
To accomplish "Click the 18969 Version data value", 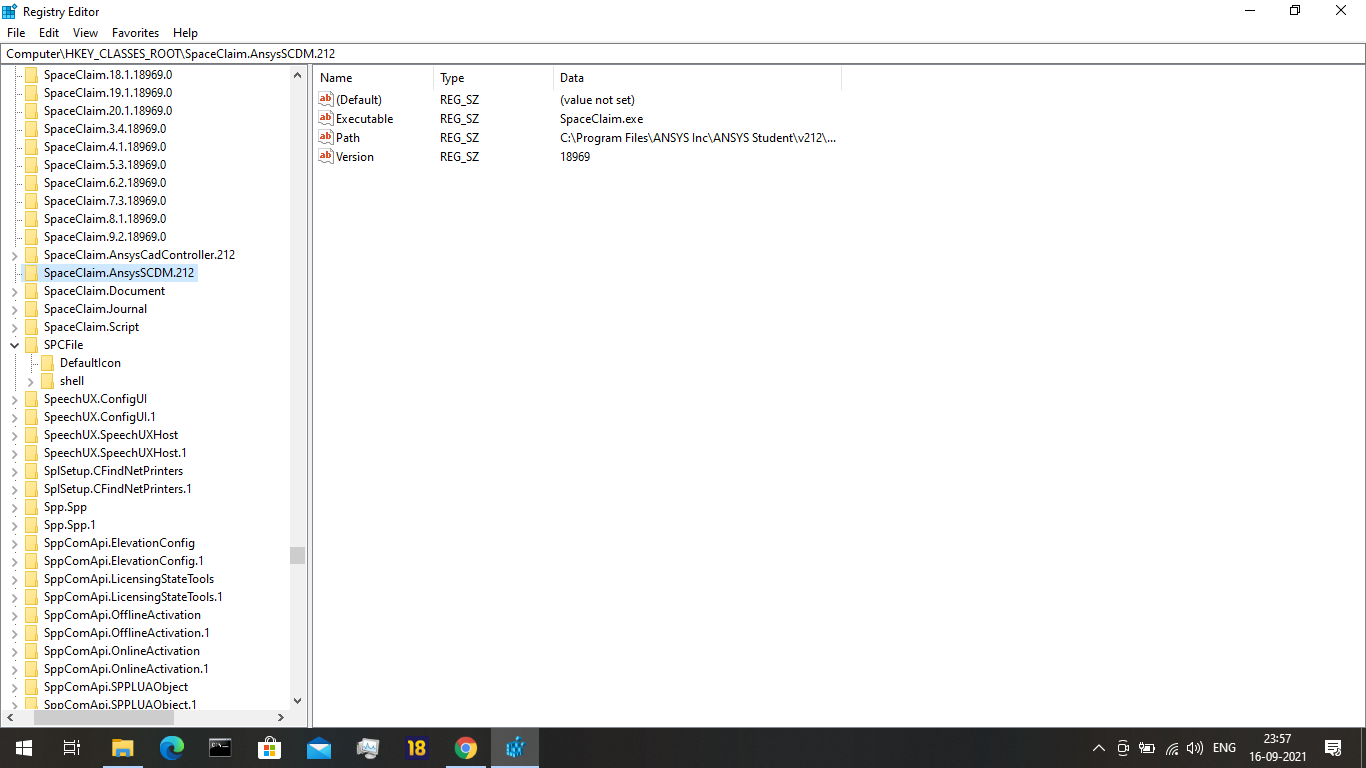I will pyautogui.click(x=575, y=157).
